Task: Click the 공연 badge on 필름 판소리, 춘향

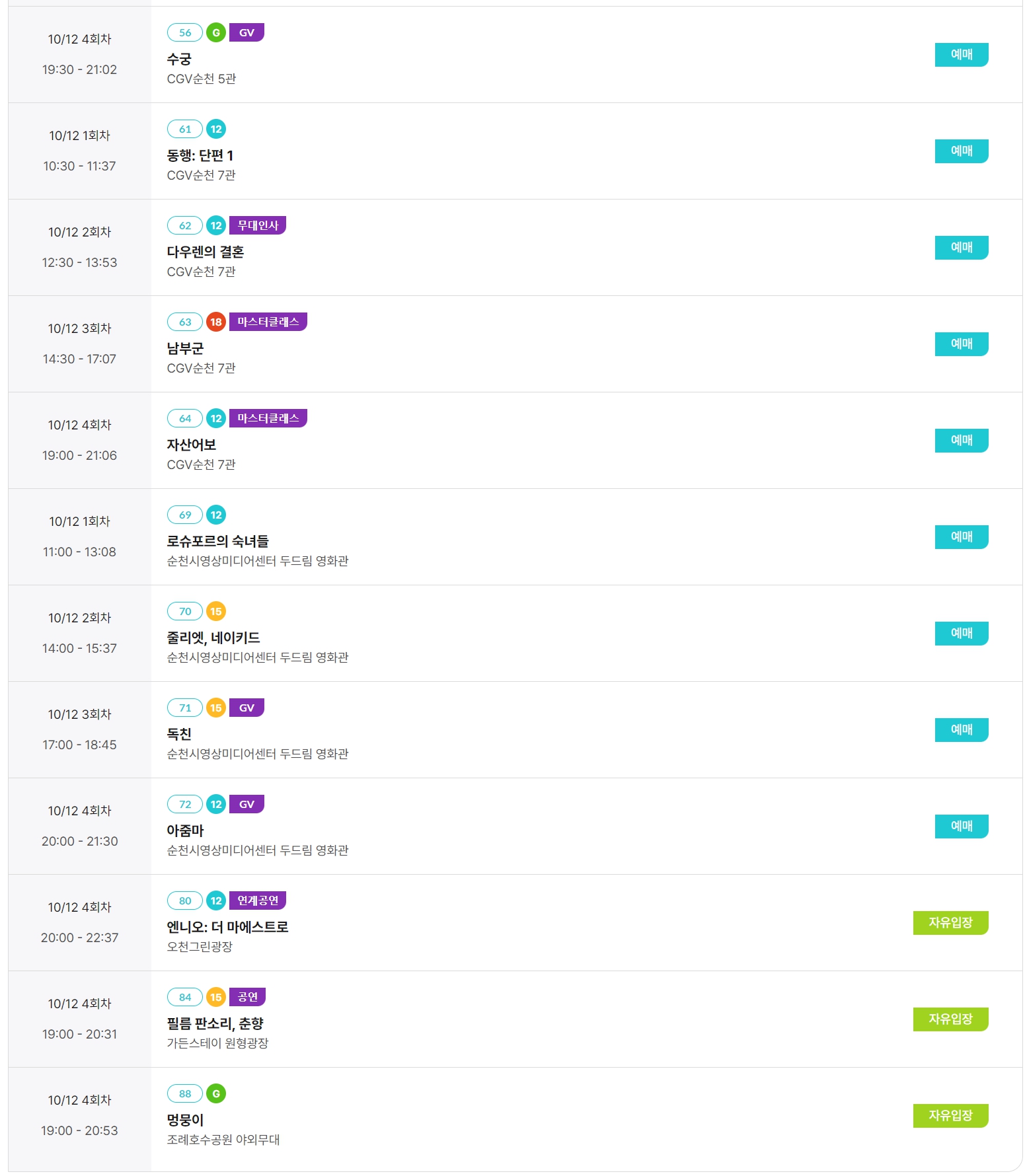Action: click(247, 997)
